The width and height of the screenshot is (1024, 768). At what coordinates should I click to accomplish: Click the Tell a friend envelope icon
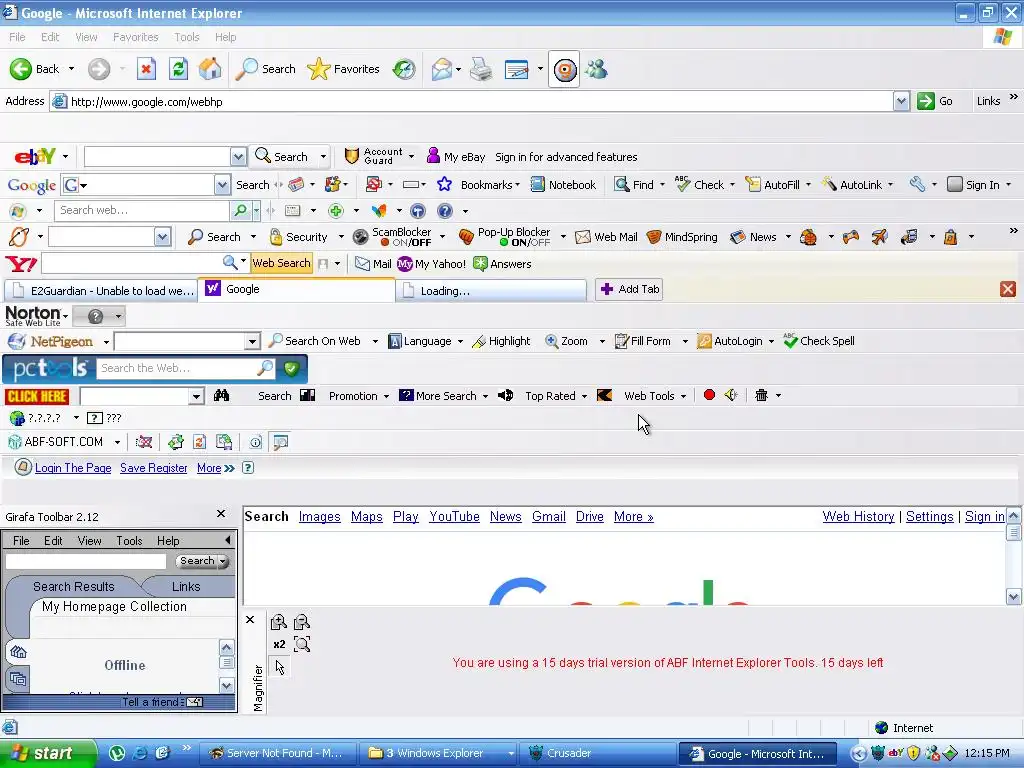195,702
